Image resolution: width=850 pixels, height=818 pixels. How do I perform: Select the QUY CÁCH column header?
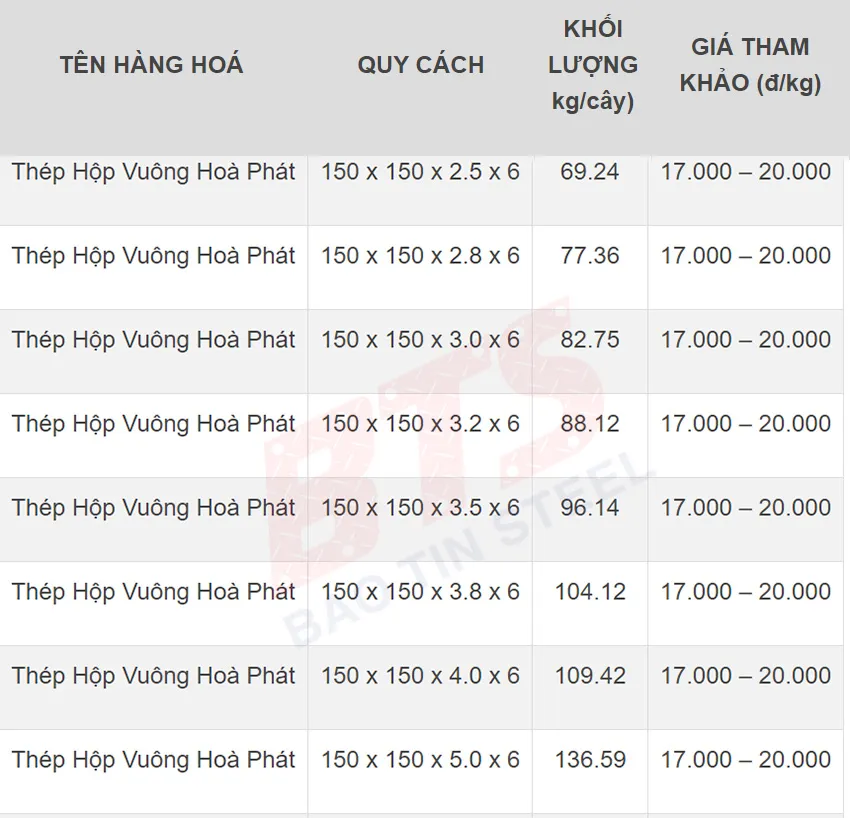[x=421, y=65]
